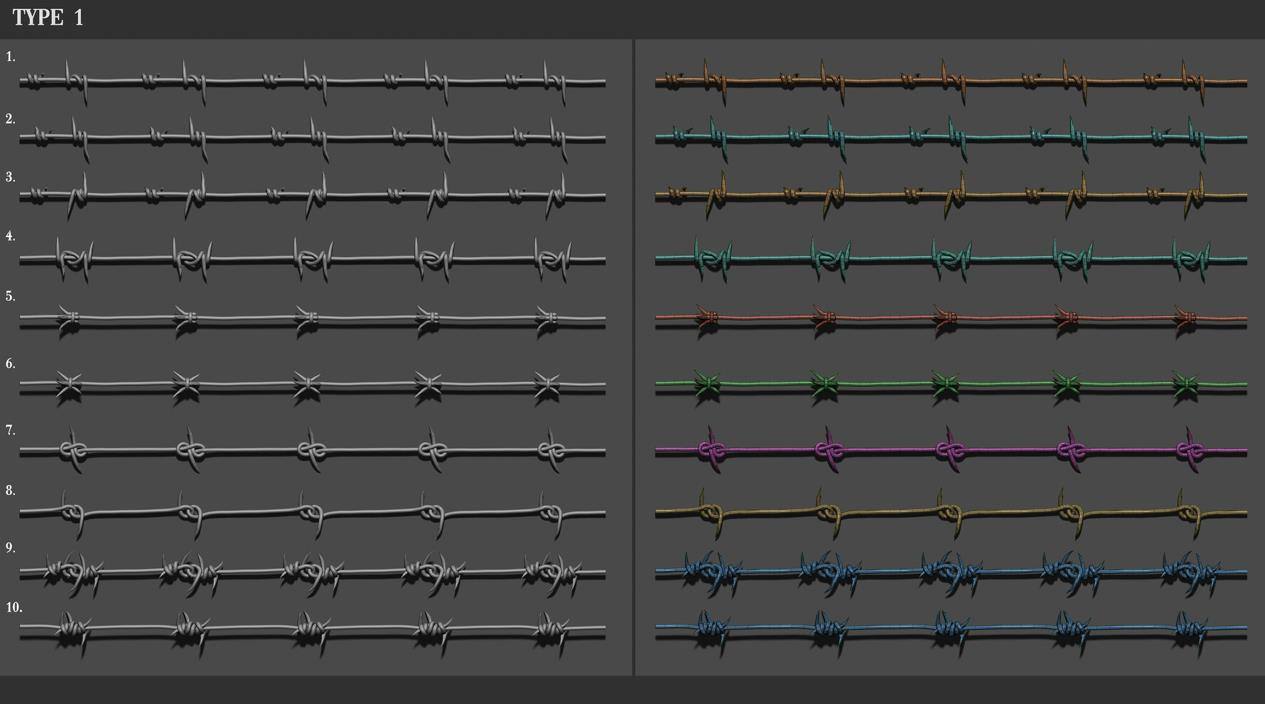This screenshot has height=704, width=1265.
Task: Click the "TYPE 1" heading text
Action: pyautogui.click(x=48, y=18)
